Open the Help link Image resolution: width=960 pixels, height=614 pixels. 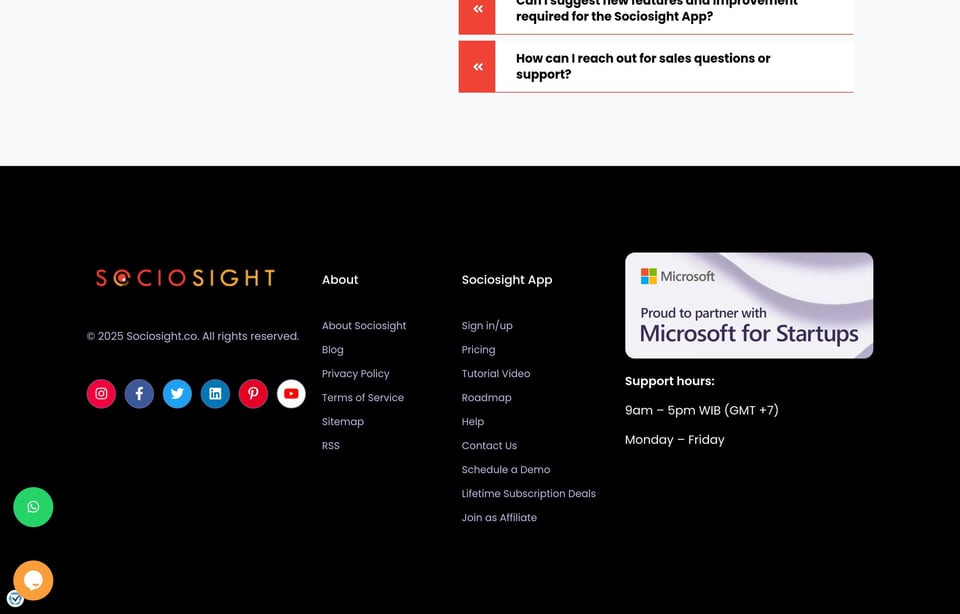(x=472, y=421)
